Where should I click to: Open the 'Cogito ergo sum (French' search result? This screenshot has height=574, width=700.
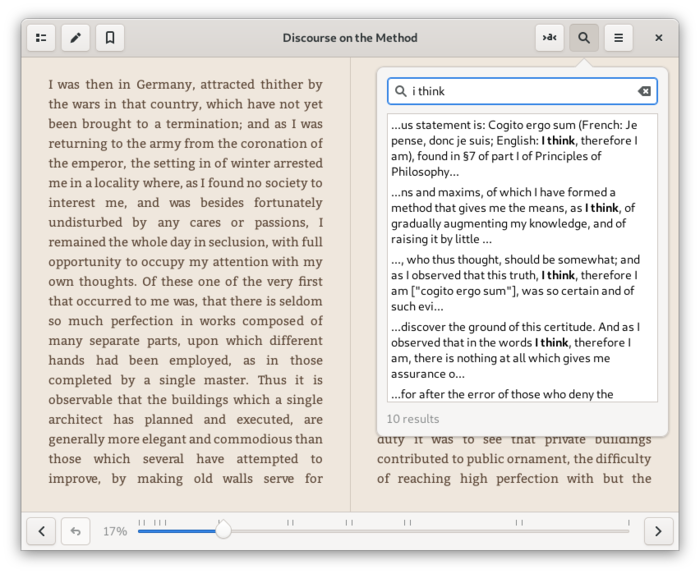pos(522,148)
